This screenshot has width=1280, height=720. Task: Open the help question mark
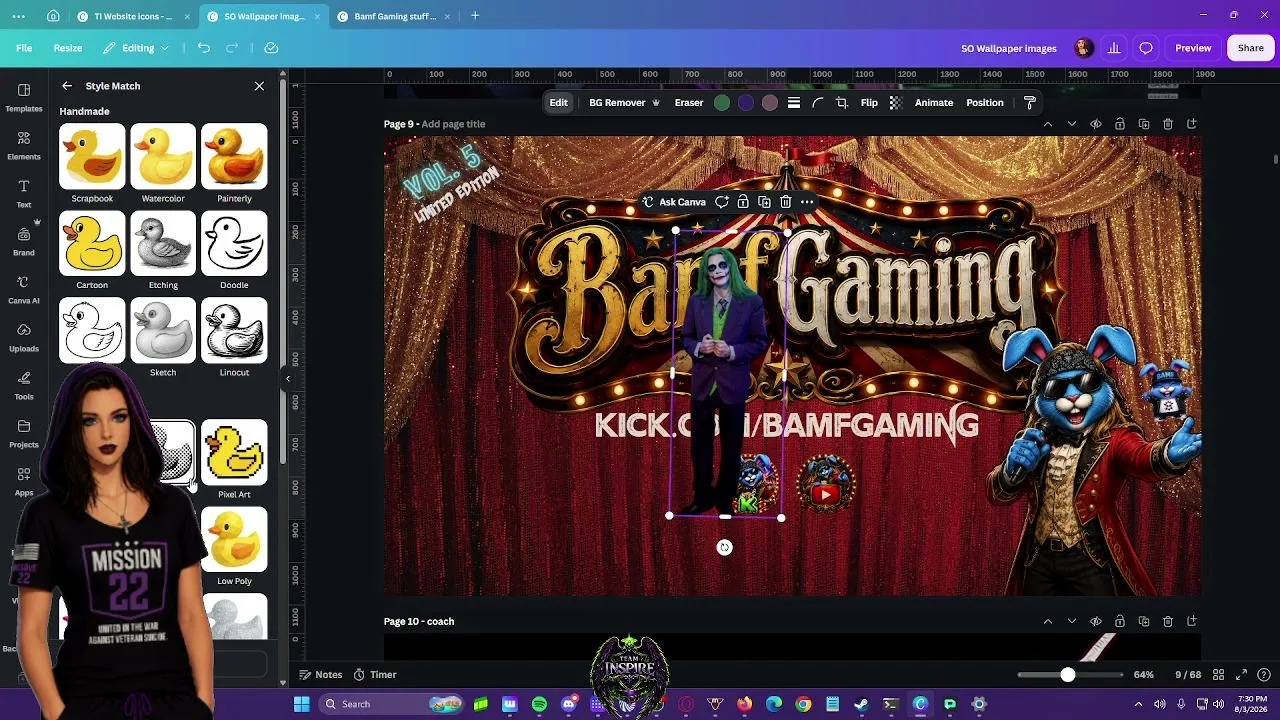point(1263,675)
